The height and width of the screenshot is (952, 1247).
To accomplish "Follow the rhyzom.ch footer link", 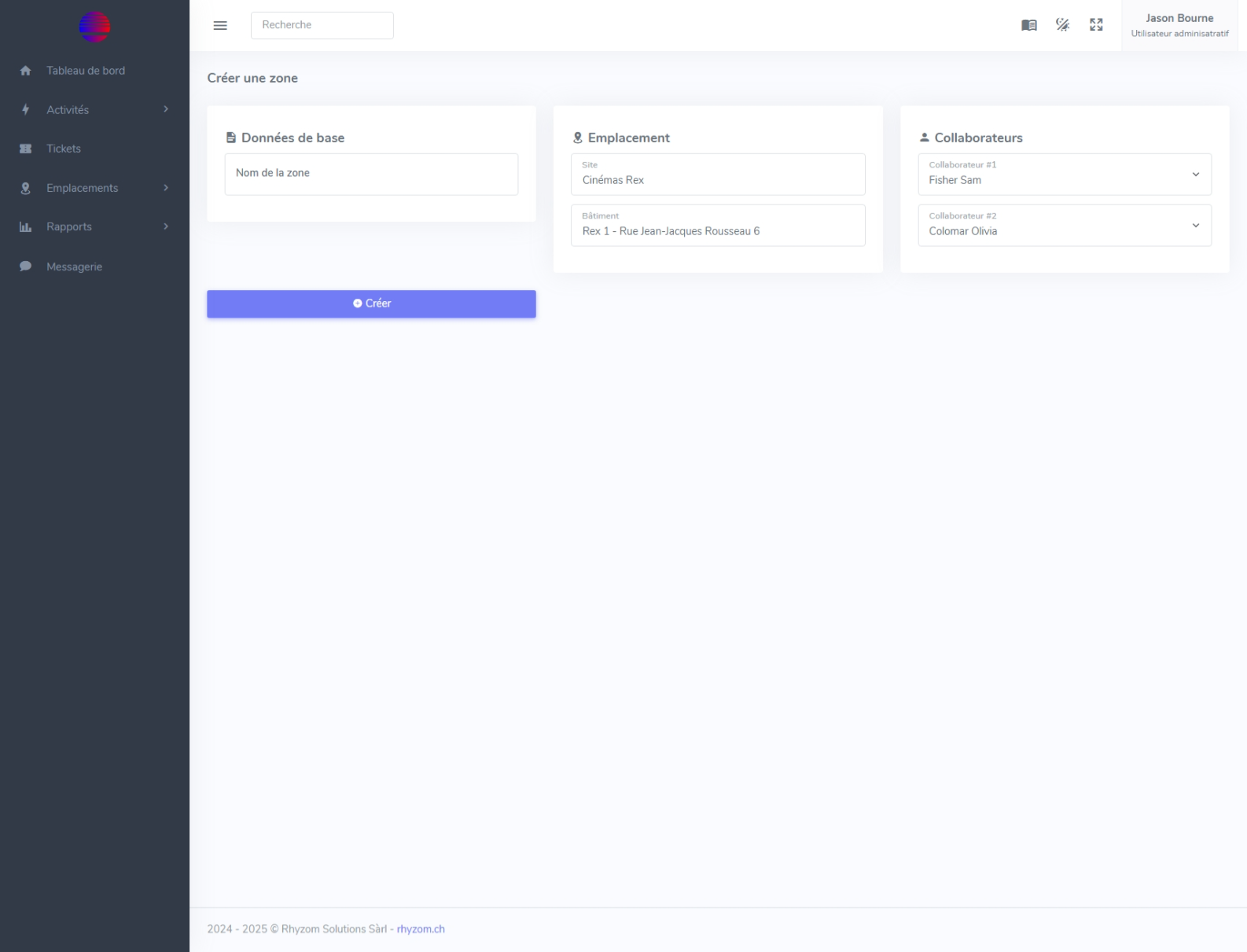I will [421, 929].
